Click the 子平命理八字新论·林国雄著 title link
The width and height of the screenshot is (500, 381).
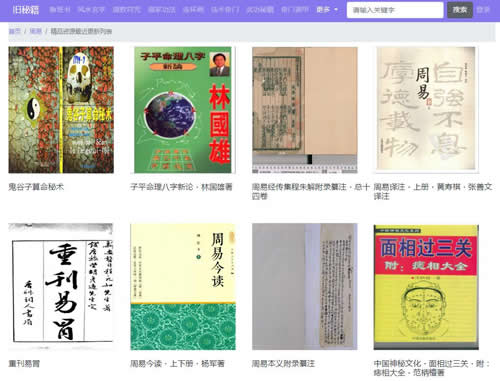tap(181, 187)
